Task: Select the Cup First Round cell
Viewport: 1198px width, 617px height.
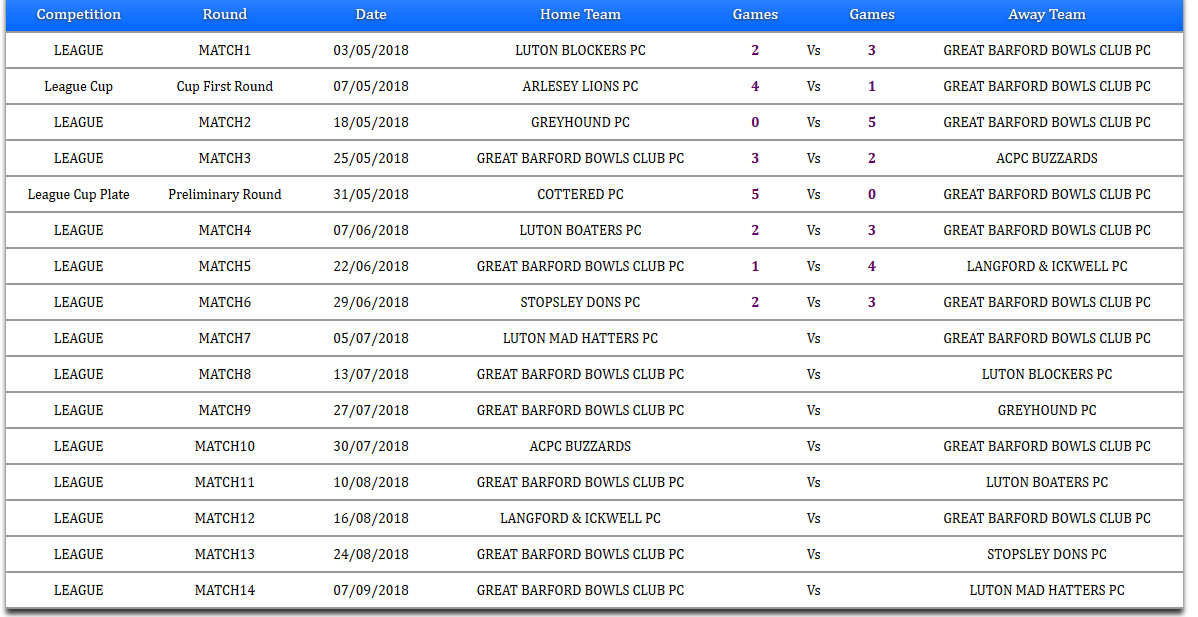Action: pos(225,86)
